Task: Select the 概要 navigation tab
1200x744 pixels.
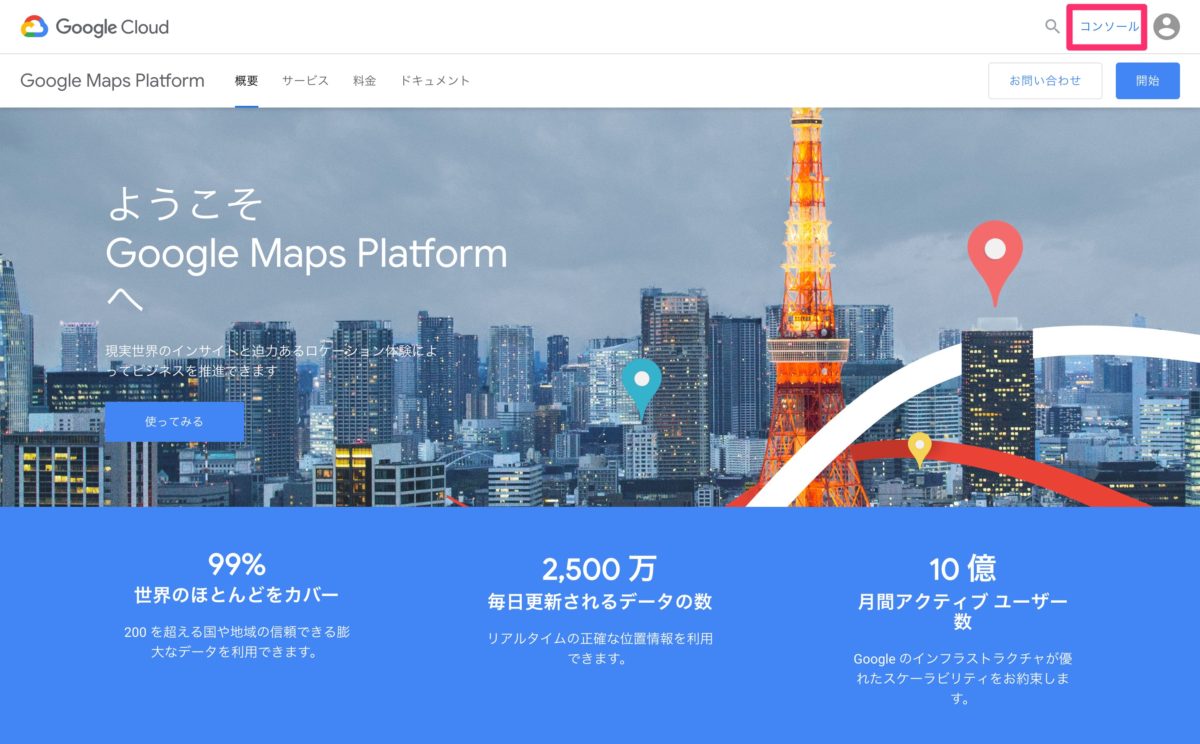Action: pos(247,81)
